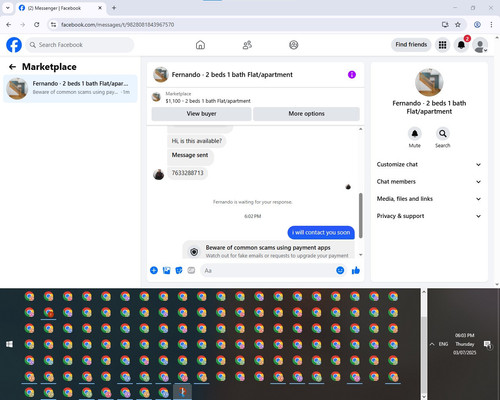500x400 pixels.
Task: Focus the Search Facebook field
Action: (80, 45)
